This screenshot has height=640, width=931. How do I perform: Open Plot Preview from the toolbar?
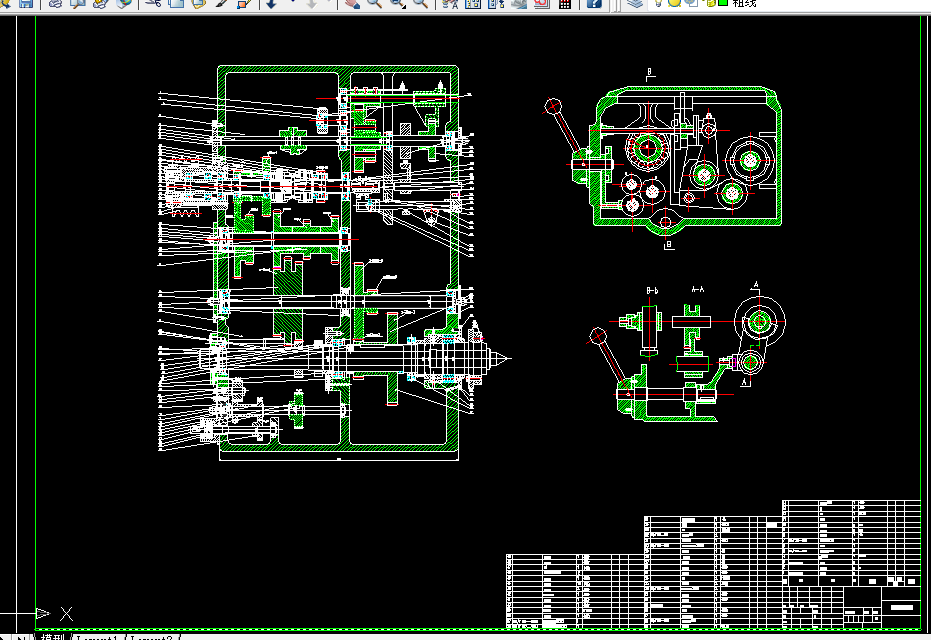click(x=78, y=4)
